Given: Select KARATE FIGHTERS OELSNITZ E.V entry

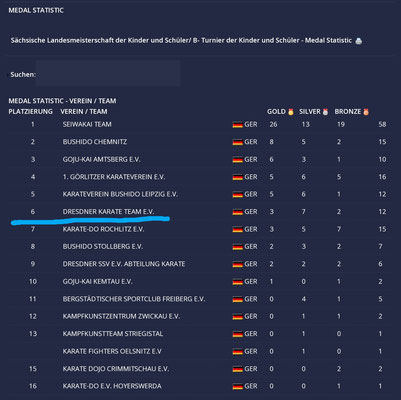Looking at the screenshot, I should click(x=112, y=351).
